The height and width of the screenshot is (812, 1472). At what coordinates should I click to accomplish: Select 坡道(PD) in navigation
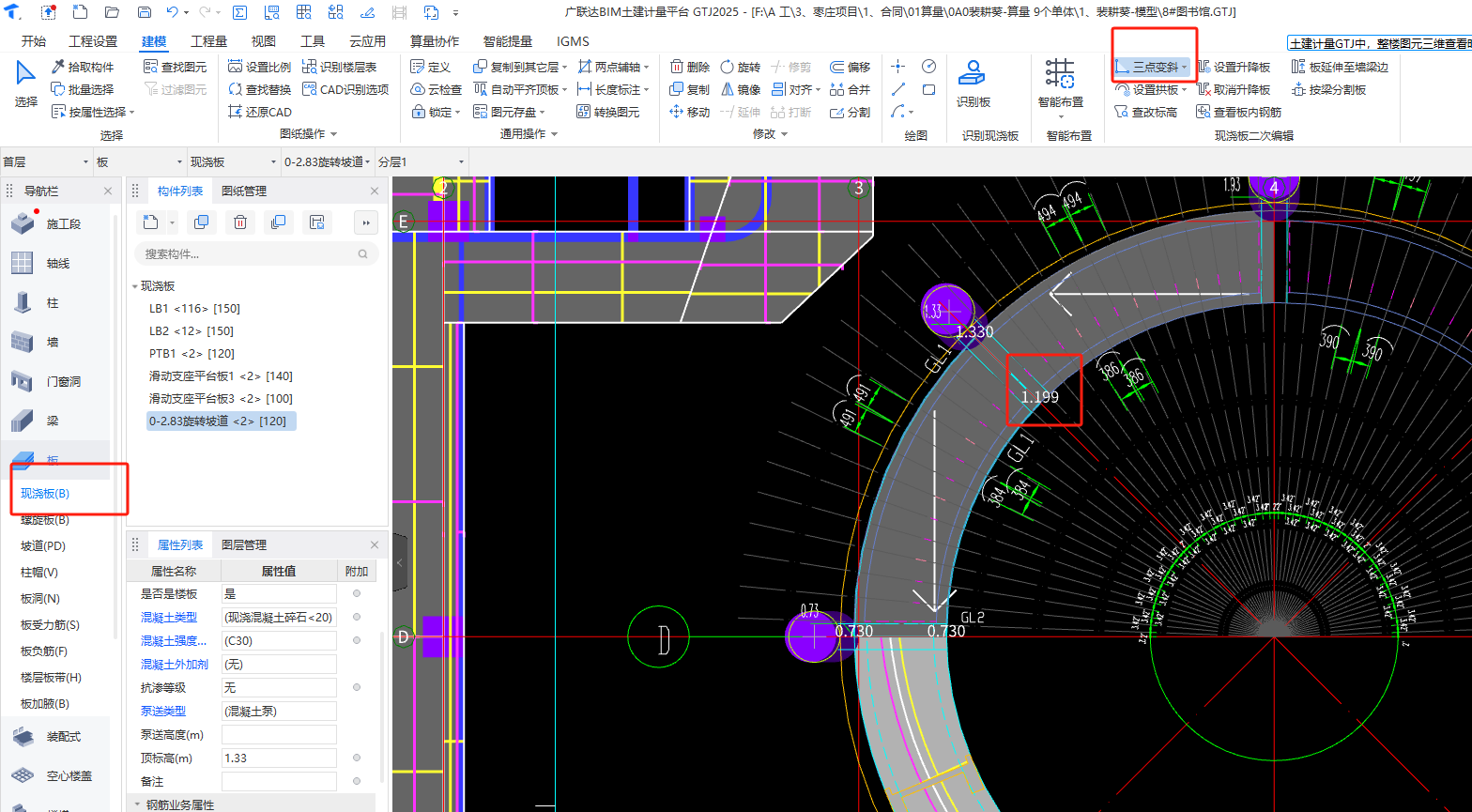point(43,545)
